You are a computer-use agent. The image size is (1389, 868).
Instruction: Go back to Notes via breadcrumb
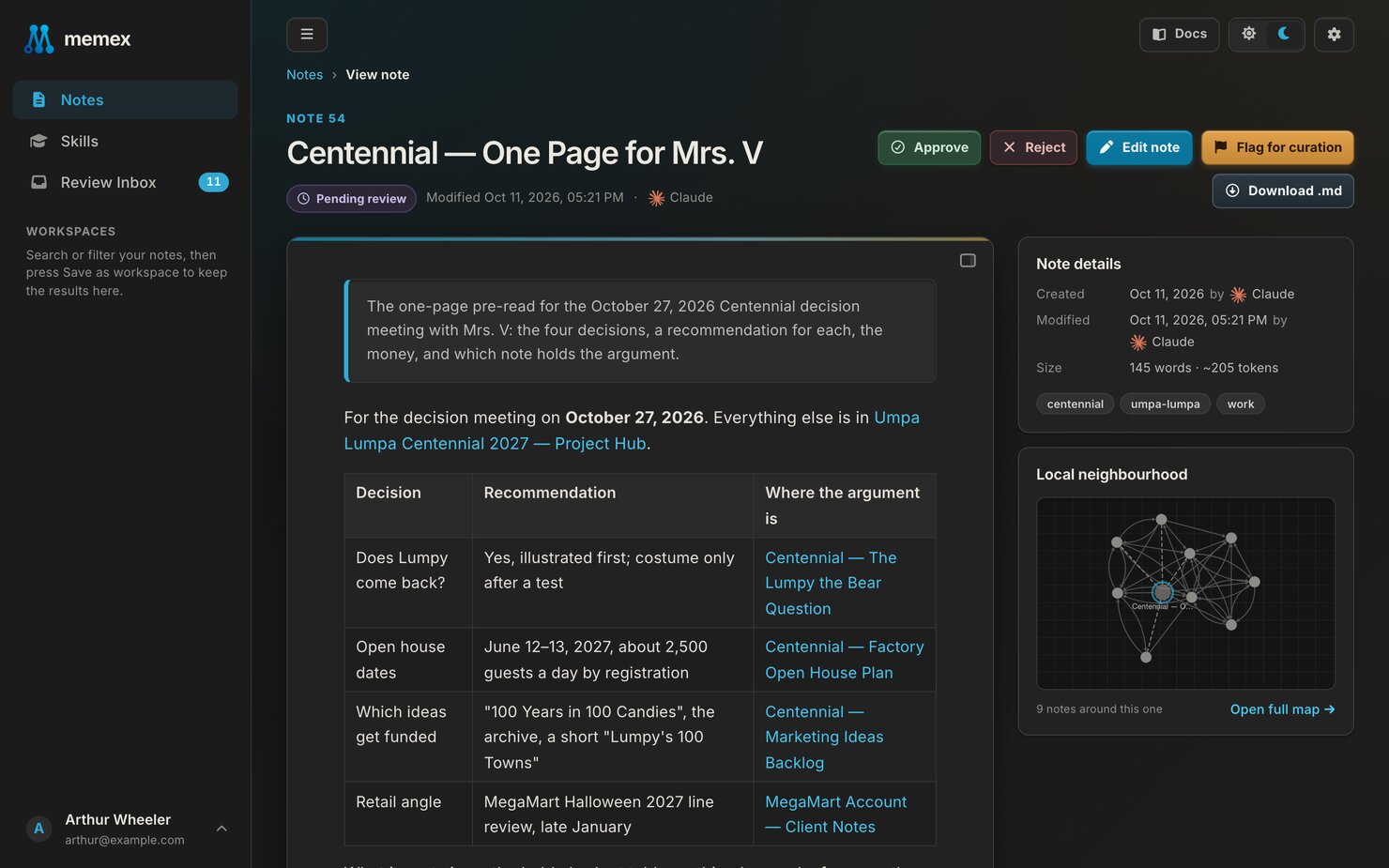[x=304, y=75]
